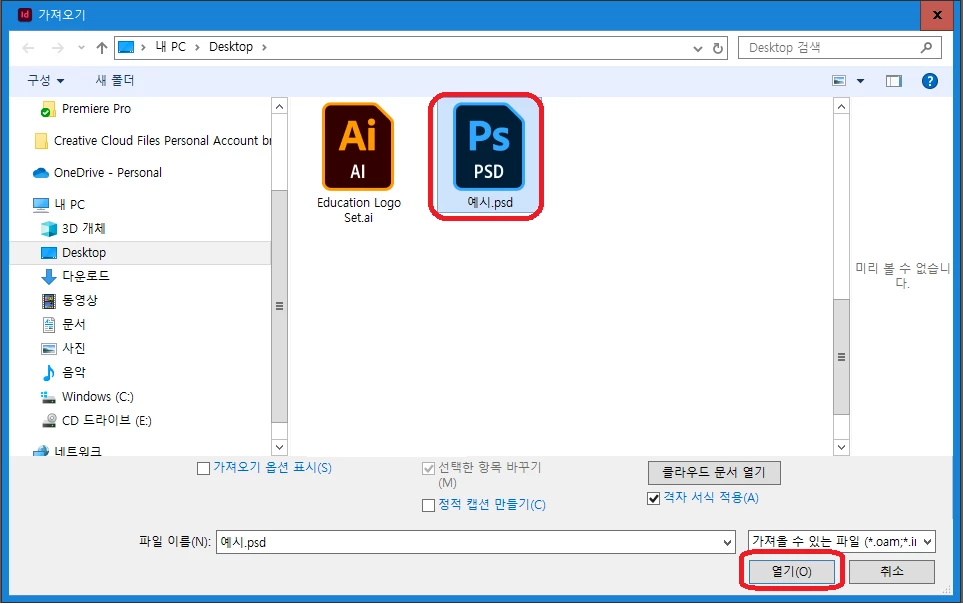Select OneDrive - Personal in sidebar

97,173
